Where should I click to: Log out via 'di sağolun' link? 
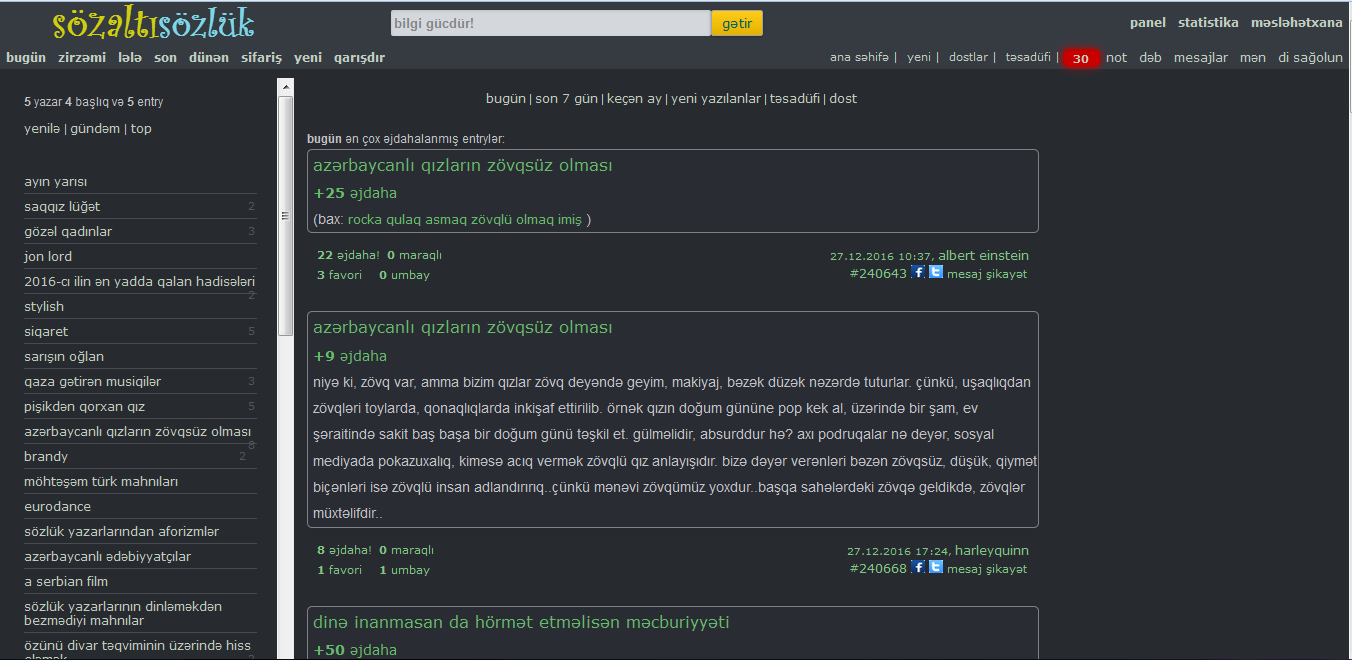coord(1310,58)
